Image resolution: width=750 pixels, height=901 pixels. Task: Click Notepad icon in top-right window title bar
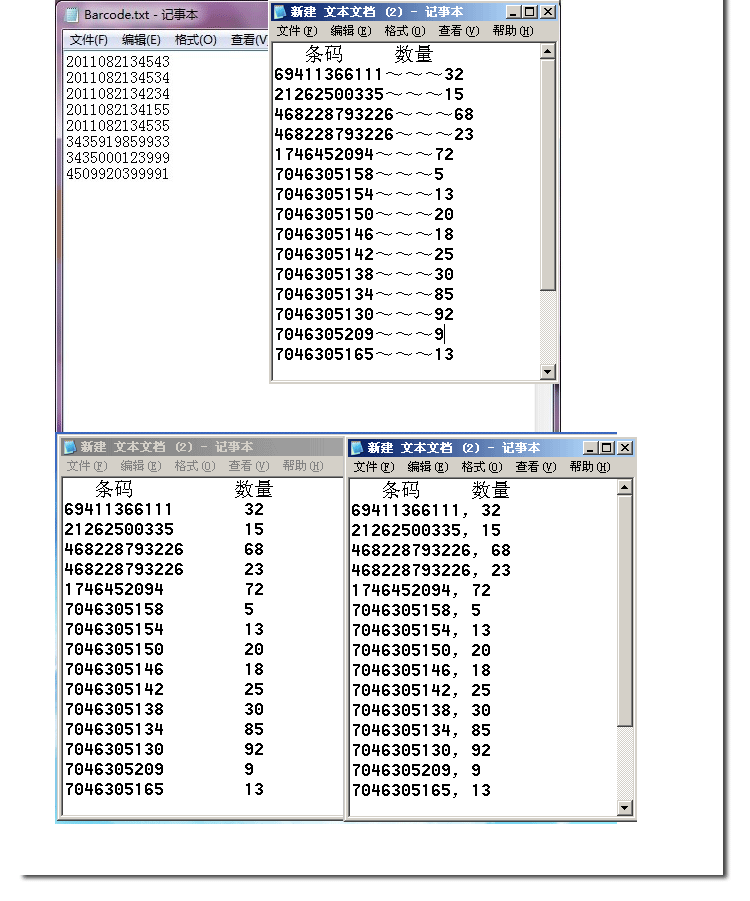[280, 11]
